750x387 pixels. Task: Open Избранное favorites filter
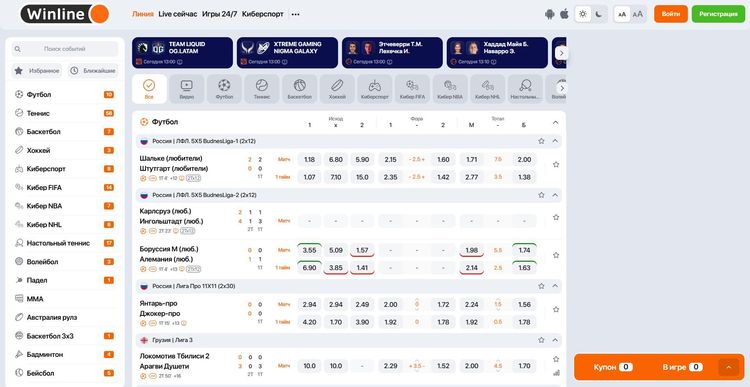[37, 71]
